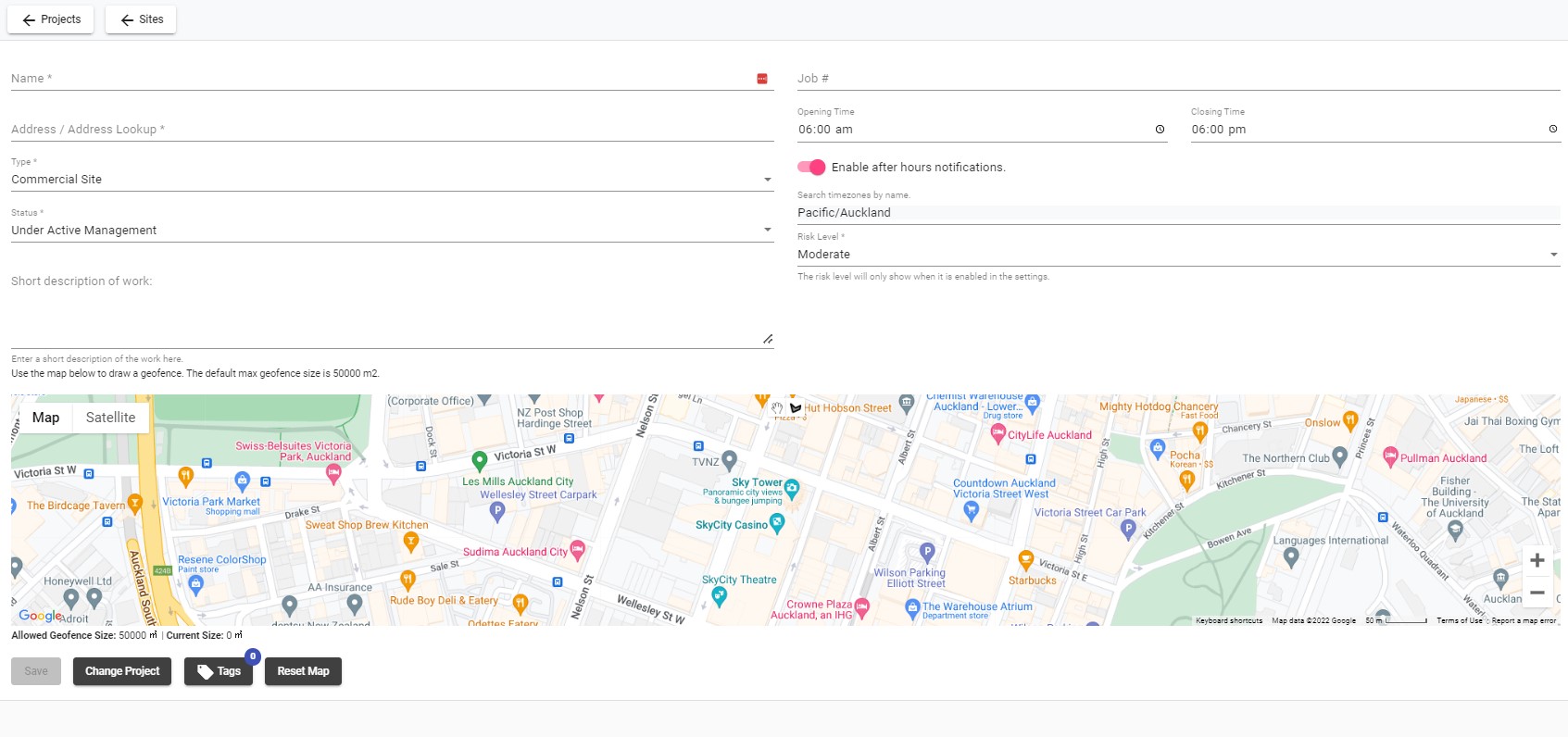1568x737 pixels.
Task: Open the Type dropdown Commercial Site
Action: tap(392, 180)
